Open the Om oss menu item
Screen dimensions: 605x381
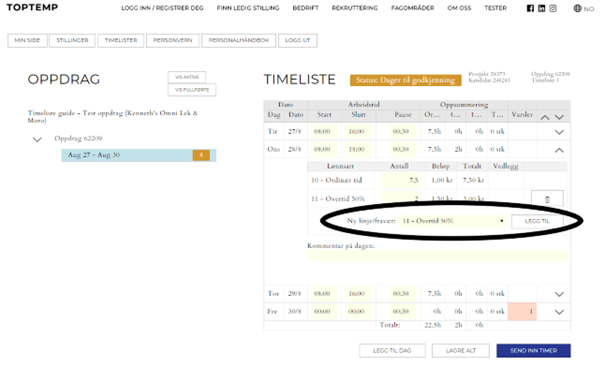coord(459,8)
